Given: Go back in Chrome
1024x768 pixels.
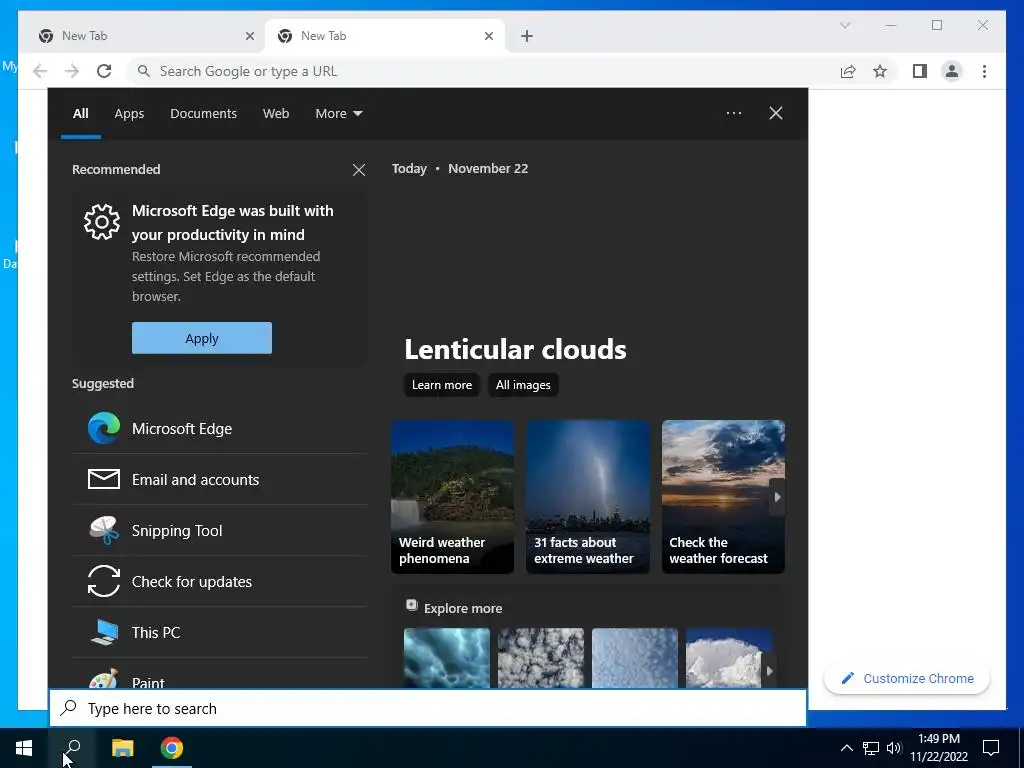Looking at the screenshot, I should [40, 71].
